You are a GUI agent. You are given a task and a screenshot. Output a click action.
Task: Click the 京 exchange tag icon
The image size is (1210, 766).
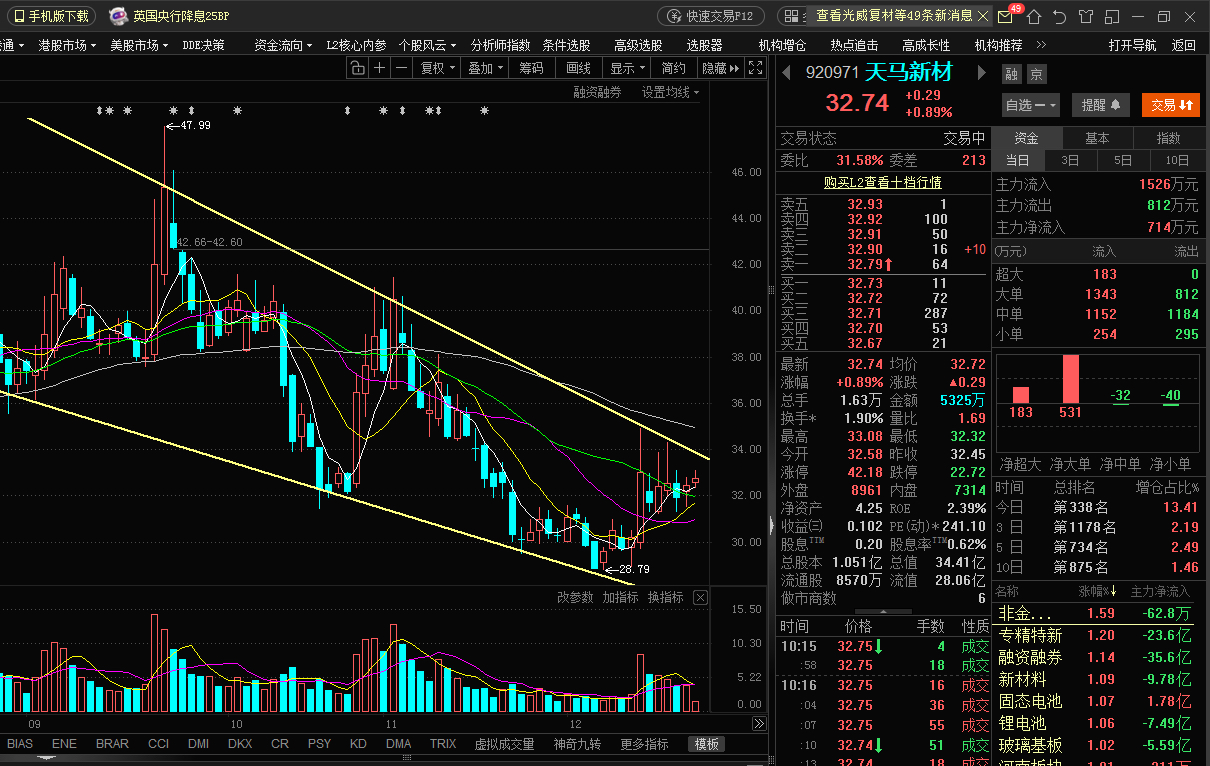point(1036,74)
